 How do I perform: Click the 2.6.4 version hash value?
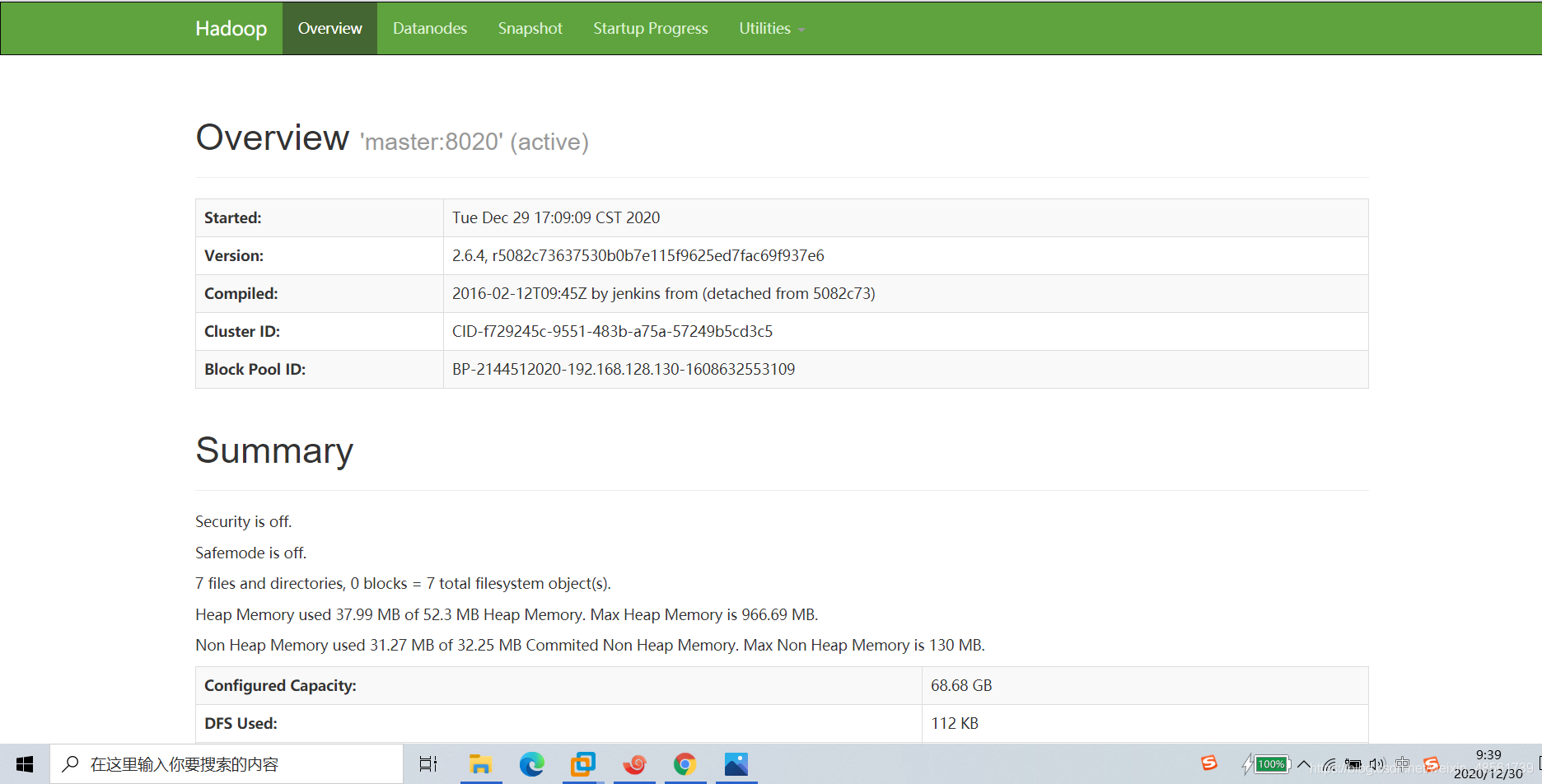tap(638, 255)
